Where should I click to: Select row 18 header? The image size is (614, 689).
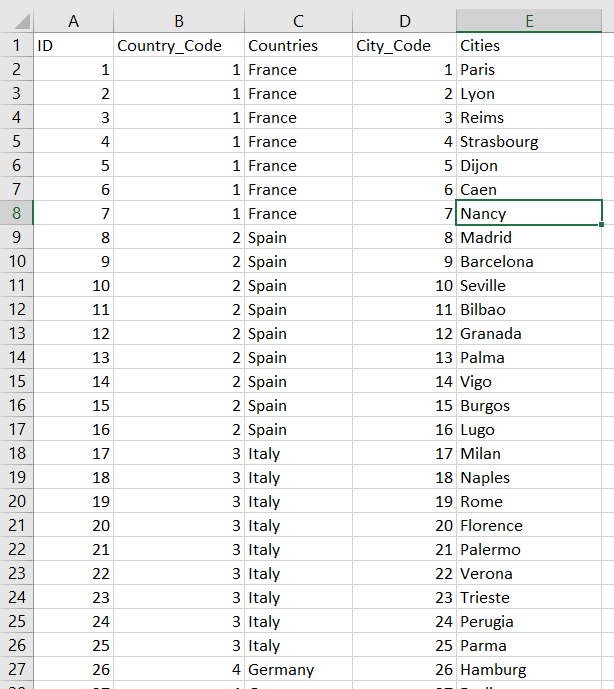(x=16, y=453)
